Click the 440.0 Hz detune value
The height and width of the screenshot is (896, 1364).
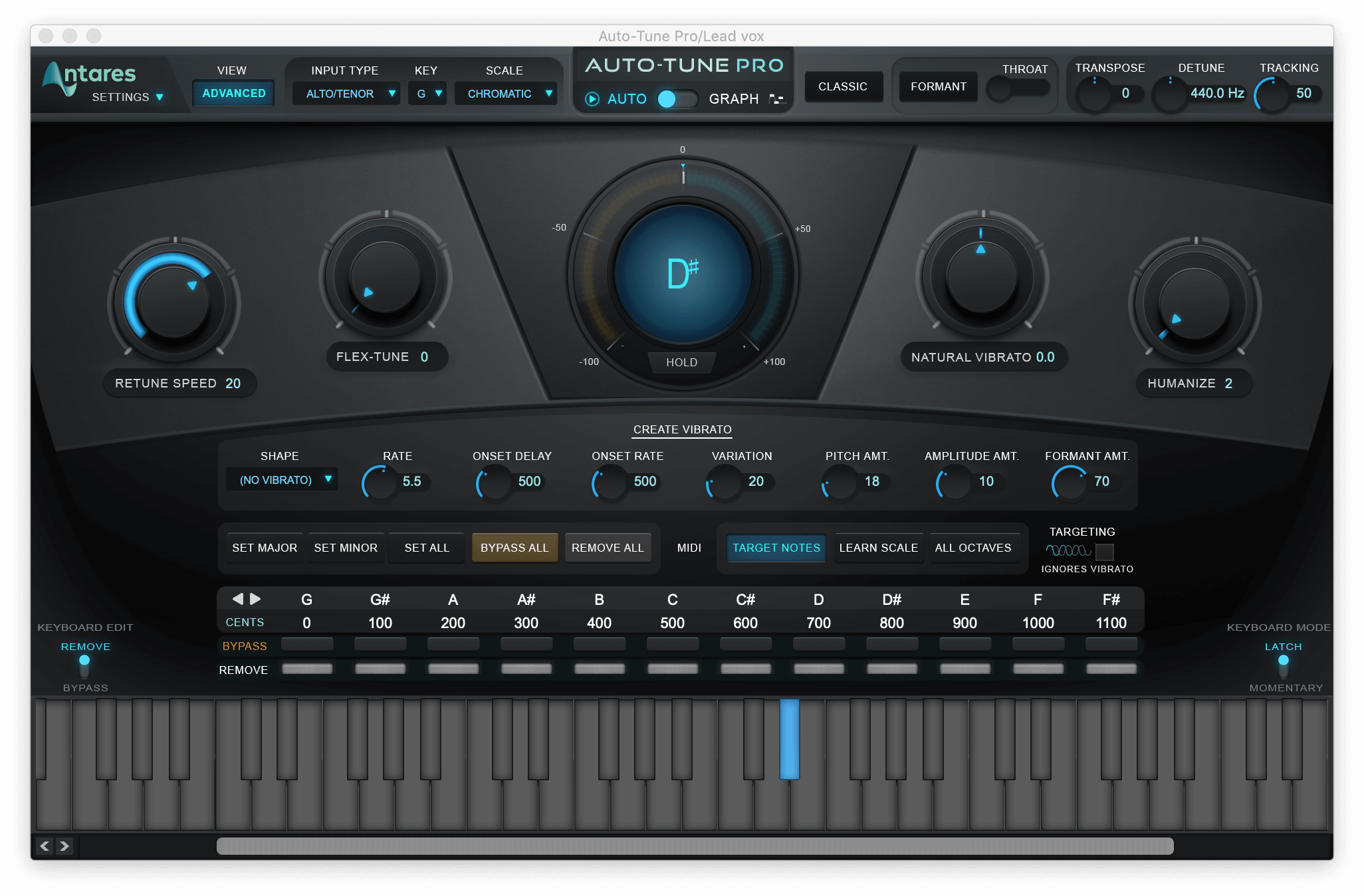[x=1217, y=93]
